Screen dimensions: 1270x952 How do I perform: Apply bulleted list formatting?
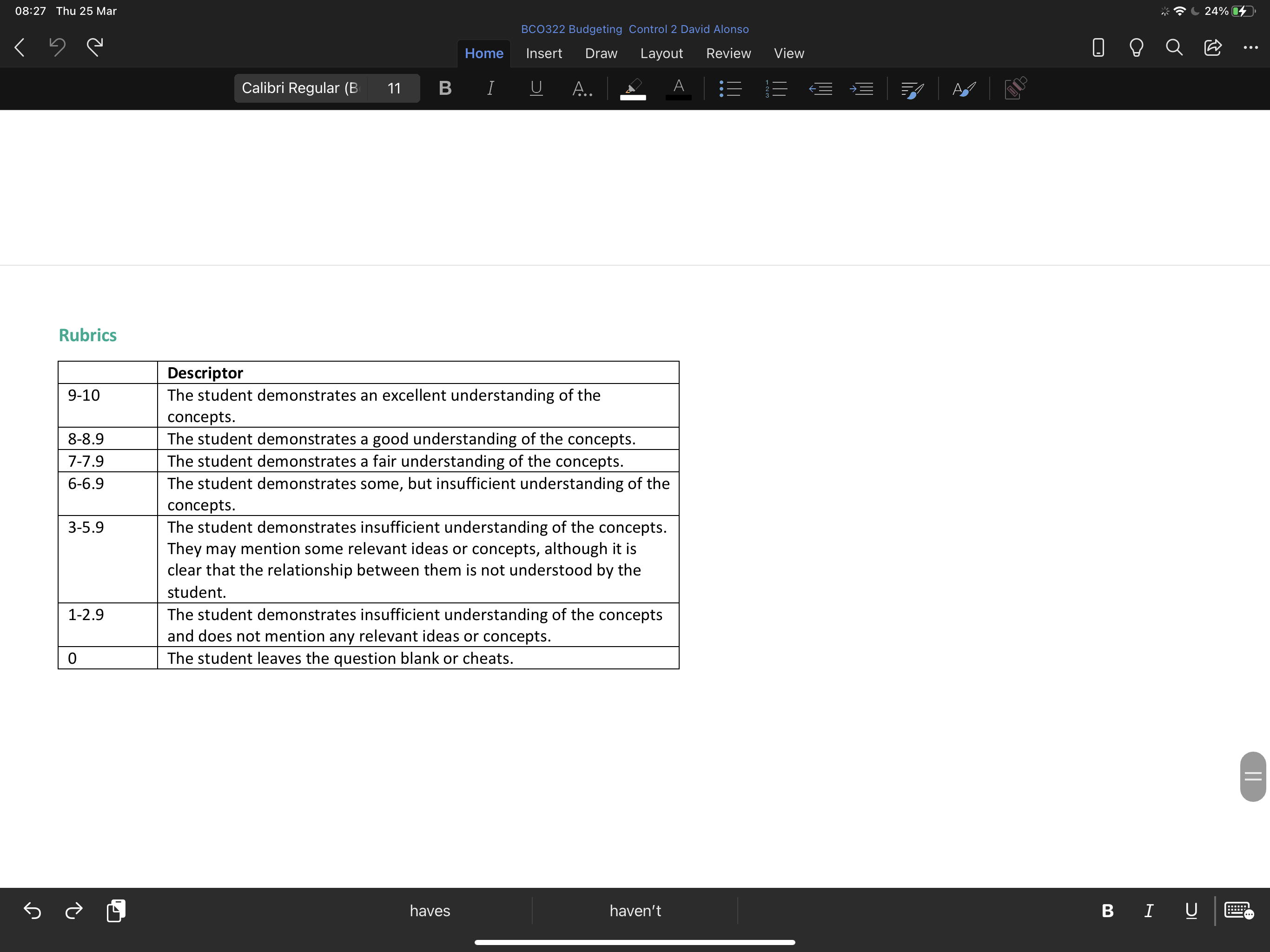click(730, 88)
